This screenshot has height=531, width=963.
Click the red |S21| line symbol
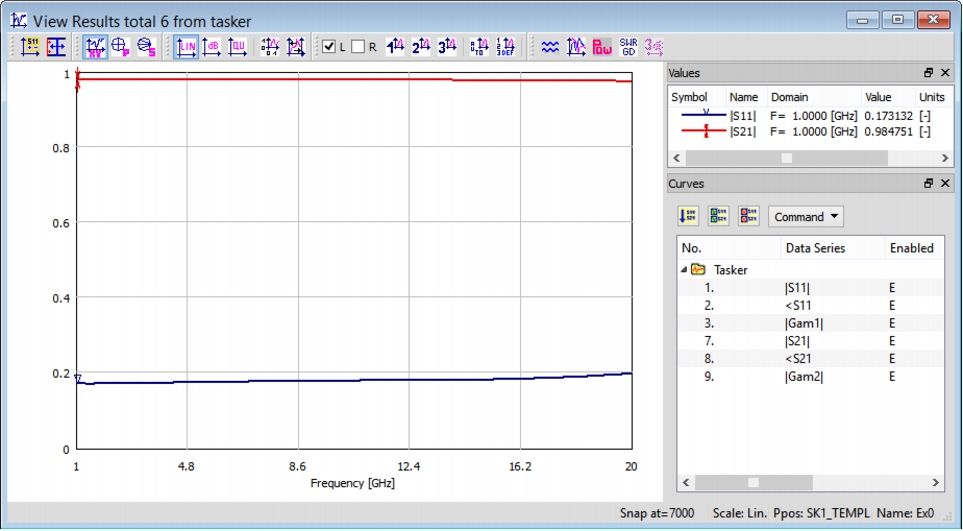pos(704,130)
